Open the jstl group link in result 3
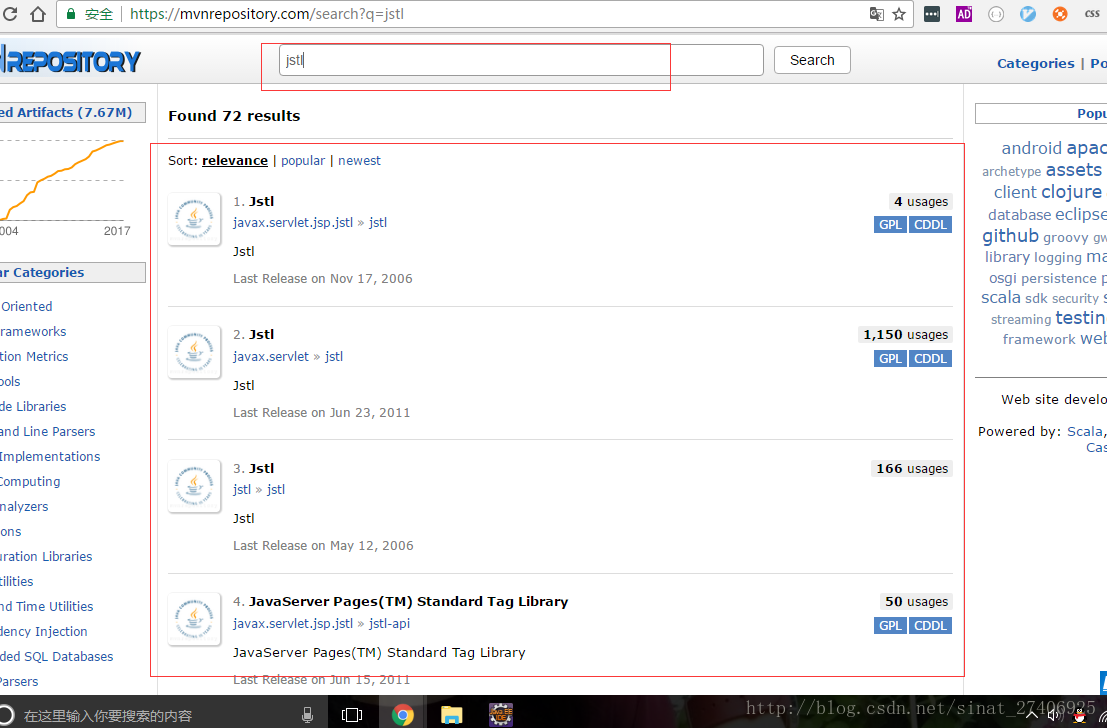This screenshot has height=728, width=1107. click(242, 489)
